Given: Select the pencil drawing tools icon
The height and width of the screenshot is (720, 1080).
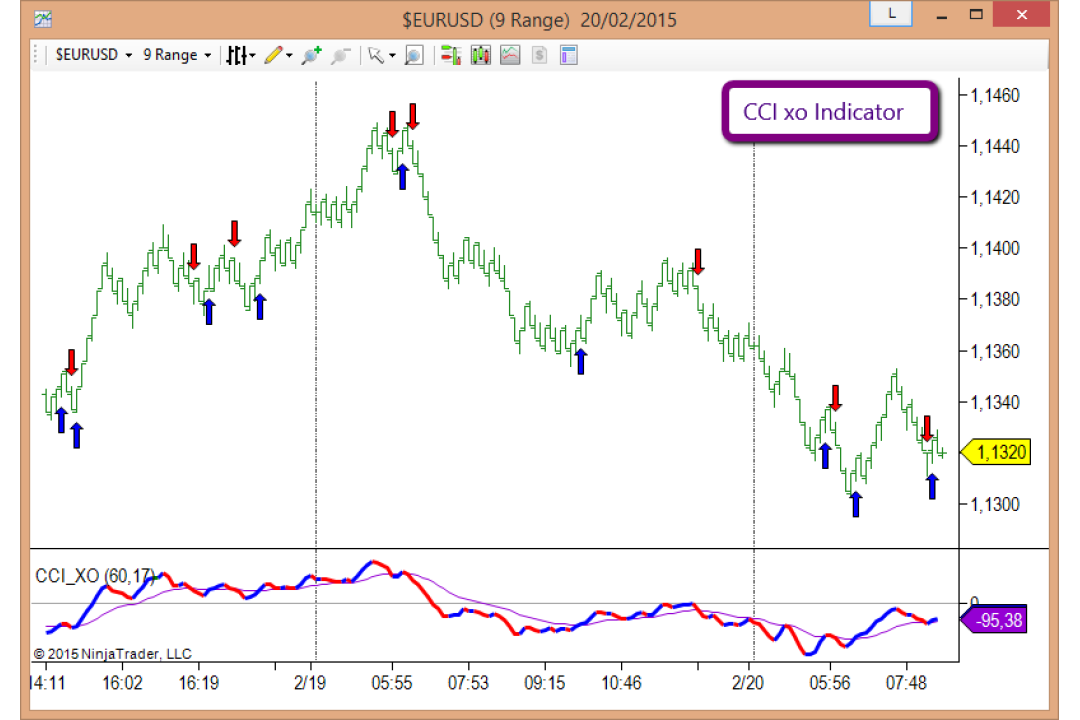Looking at the screenshot, I should tap(273, 55).
